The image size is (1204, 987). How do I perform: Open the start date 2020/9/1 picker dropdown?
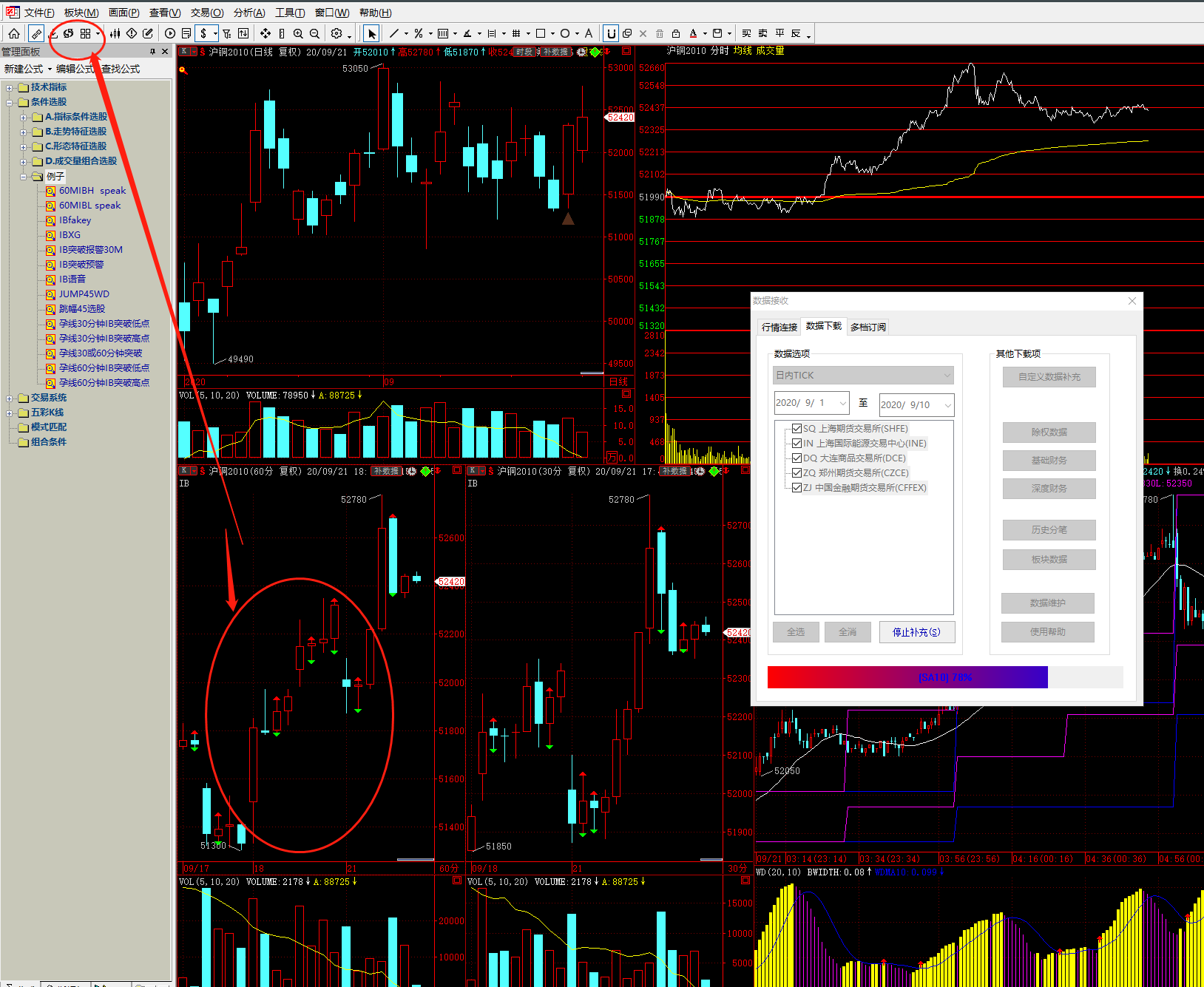(842, 404)
